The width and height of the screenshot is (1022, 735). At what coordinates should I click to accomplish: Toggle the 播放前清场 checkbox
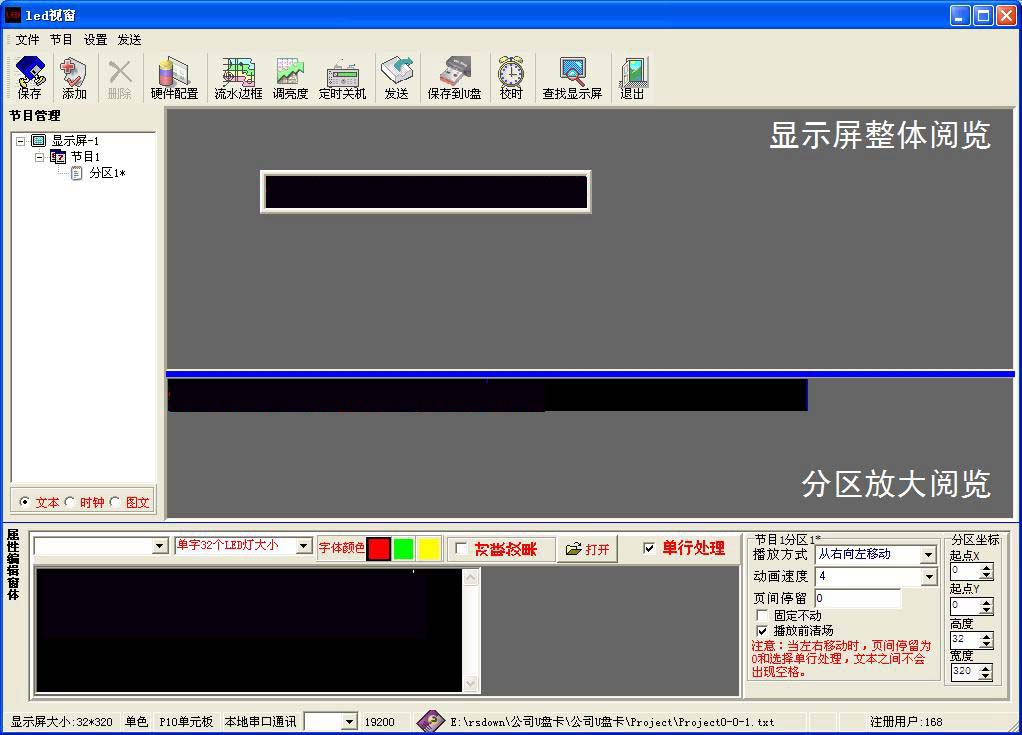click(x=761, y=631)
